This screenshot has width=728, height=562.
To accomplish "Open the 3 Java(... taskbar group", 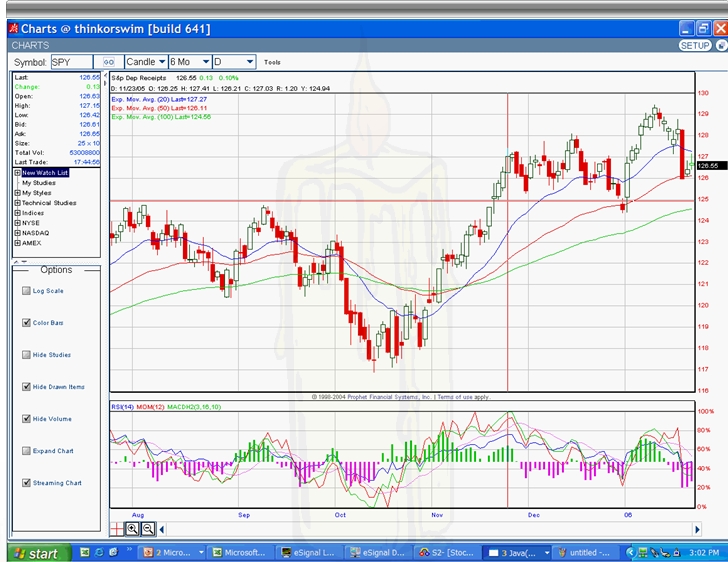I will click(516, 553).
